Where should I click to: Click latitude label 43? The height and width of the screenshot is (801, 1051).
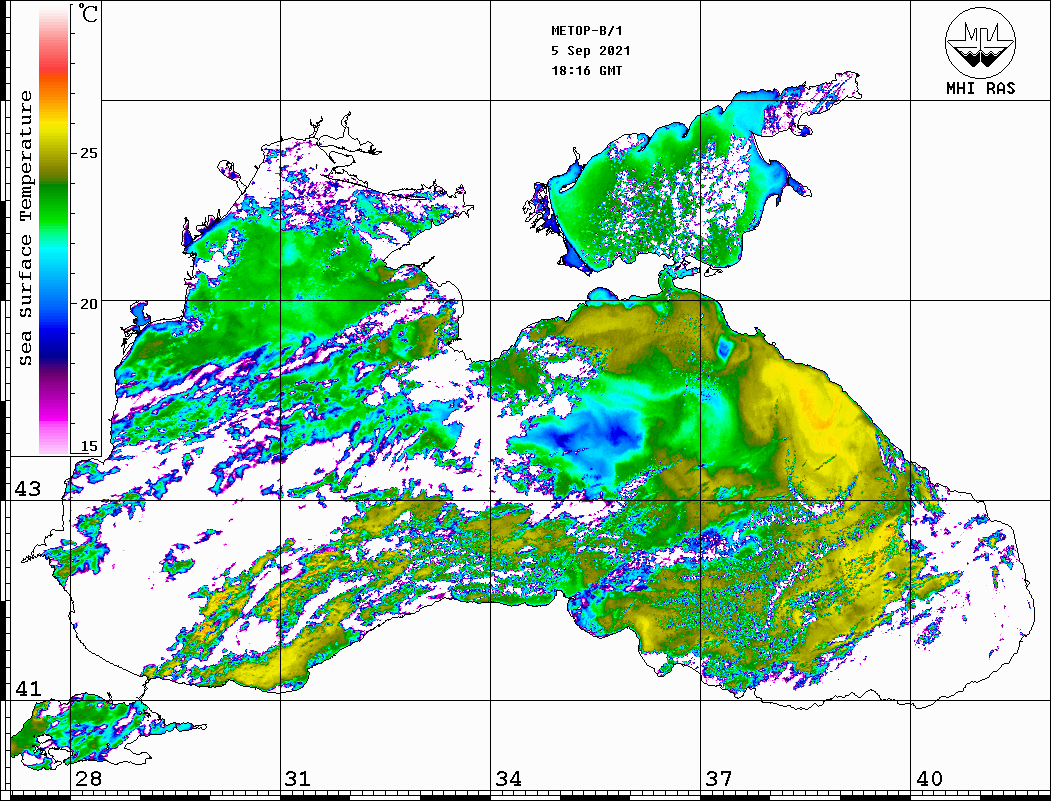28,489
